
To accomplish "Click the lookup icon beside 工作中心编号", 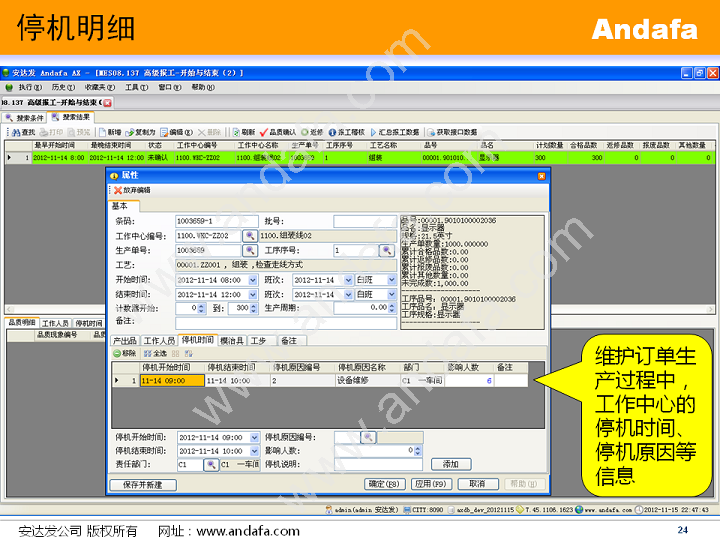I will (x=249, y=236).
